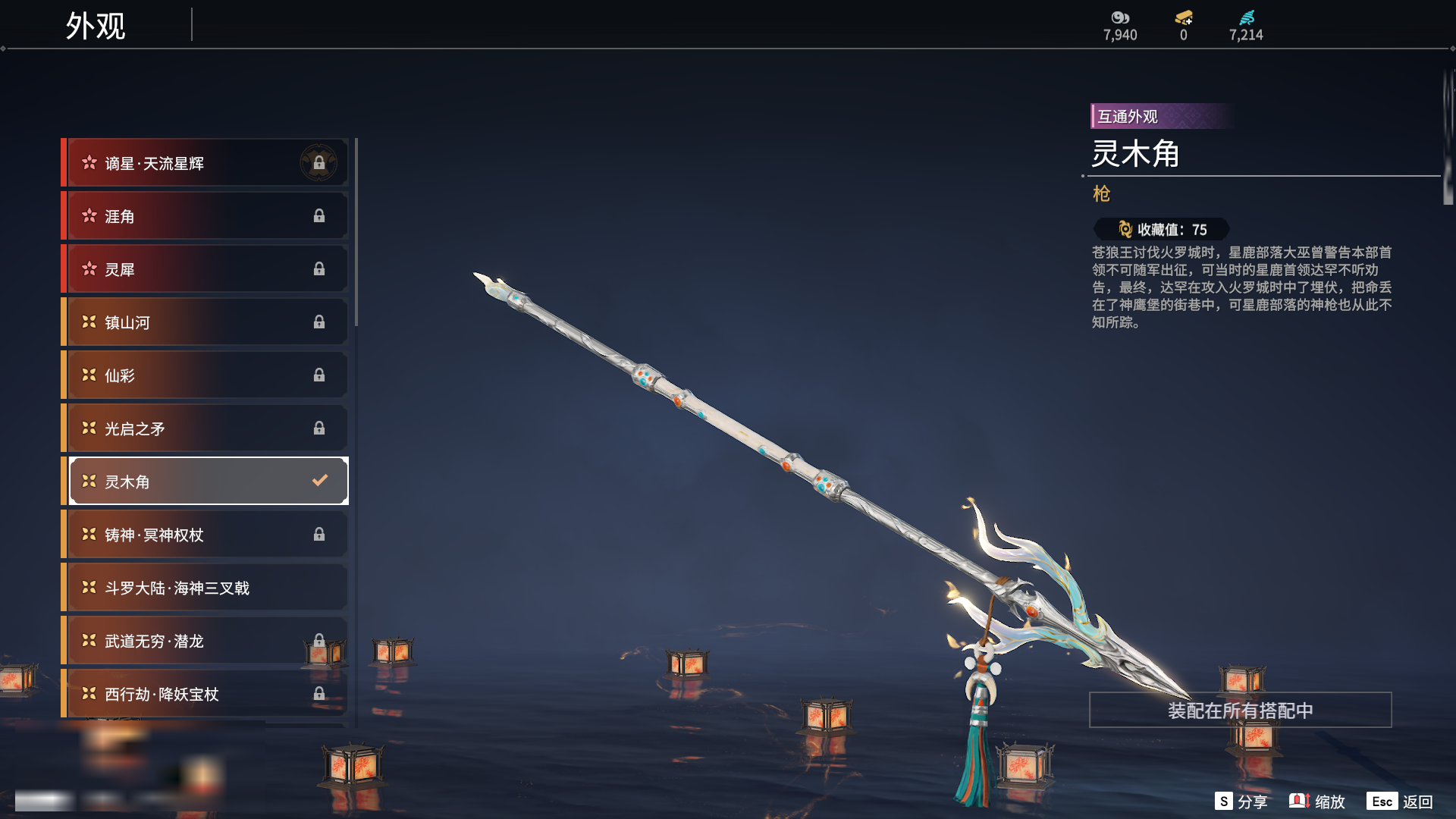Click the 返回 Esc button
The height and width of the screenshot is (819, 1456).
(x=1400, y=802)
